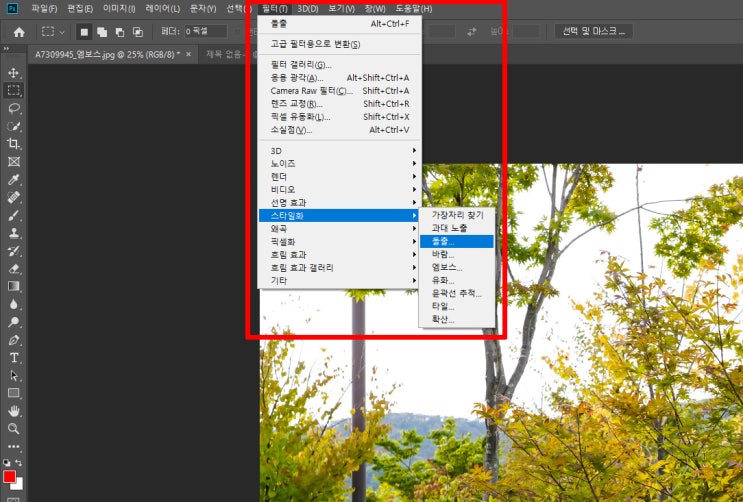This screenshot has height=502, width=743.
Task: Click the 선택 및 마스크 ... button
Action: click(594, 31)
